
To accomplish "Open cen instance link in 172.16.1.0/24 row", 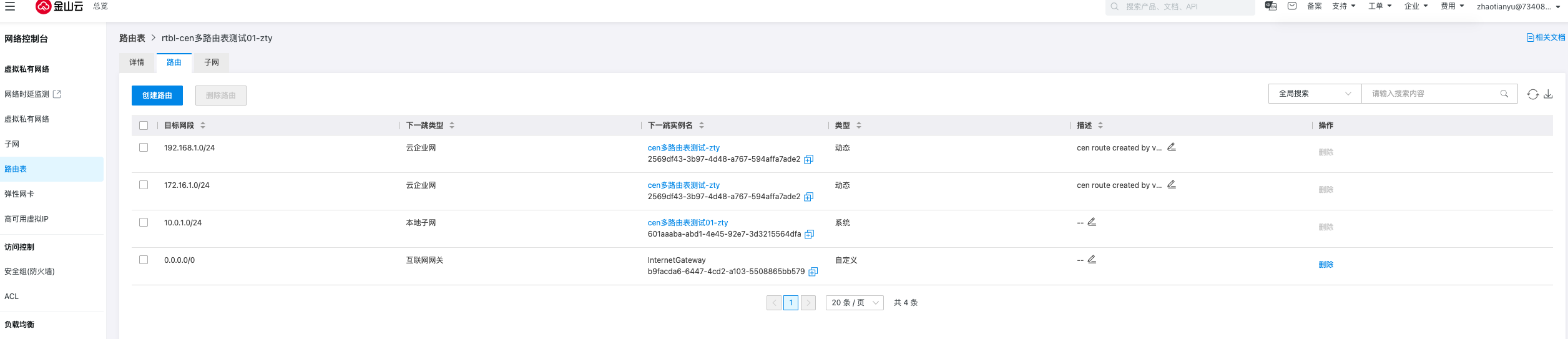I will point(684,185).
